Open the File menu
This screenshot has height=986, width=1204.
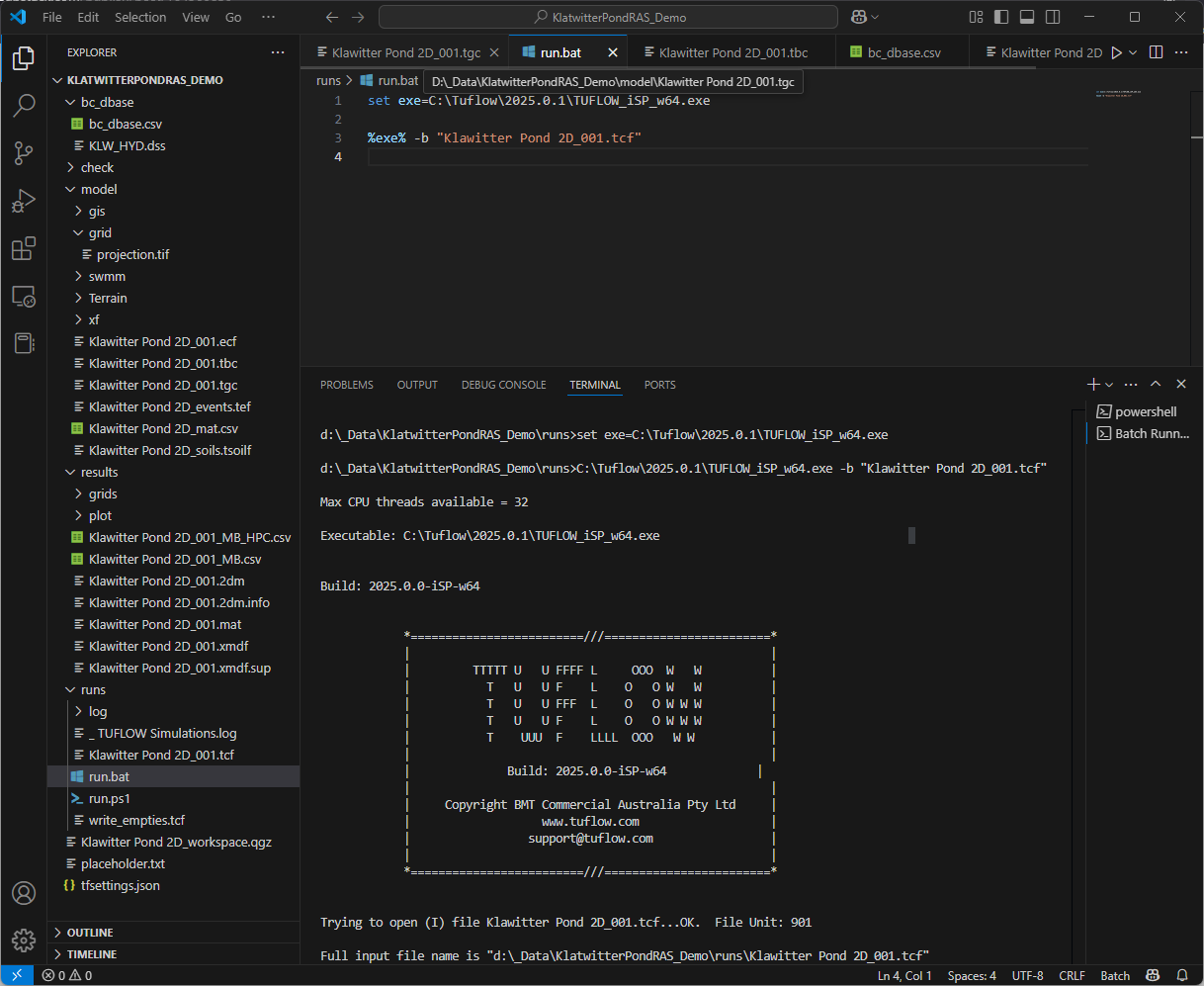[52, 17]
